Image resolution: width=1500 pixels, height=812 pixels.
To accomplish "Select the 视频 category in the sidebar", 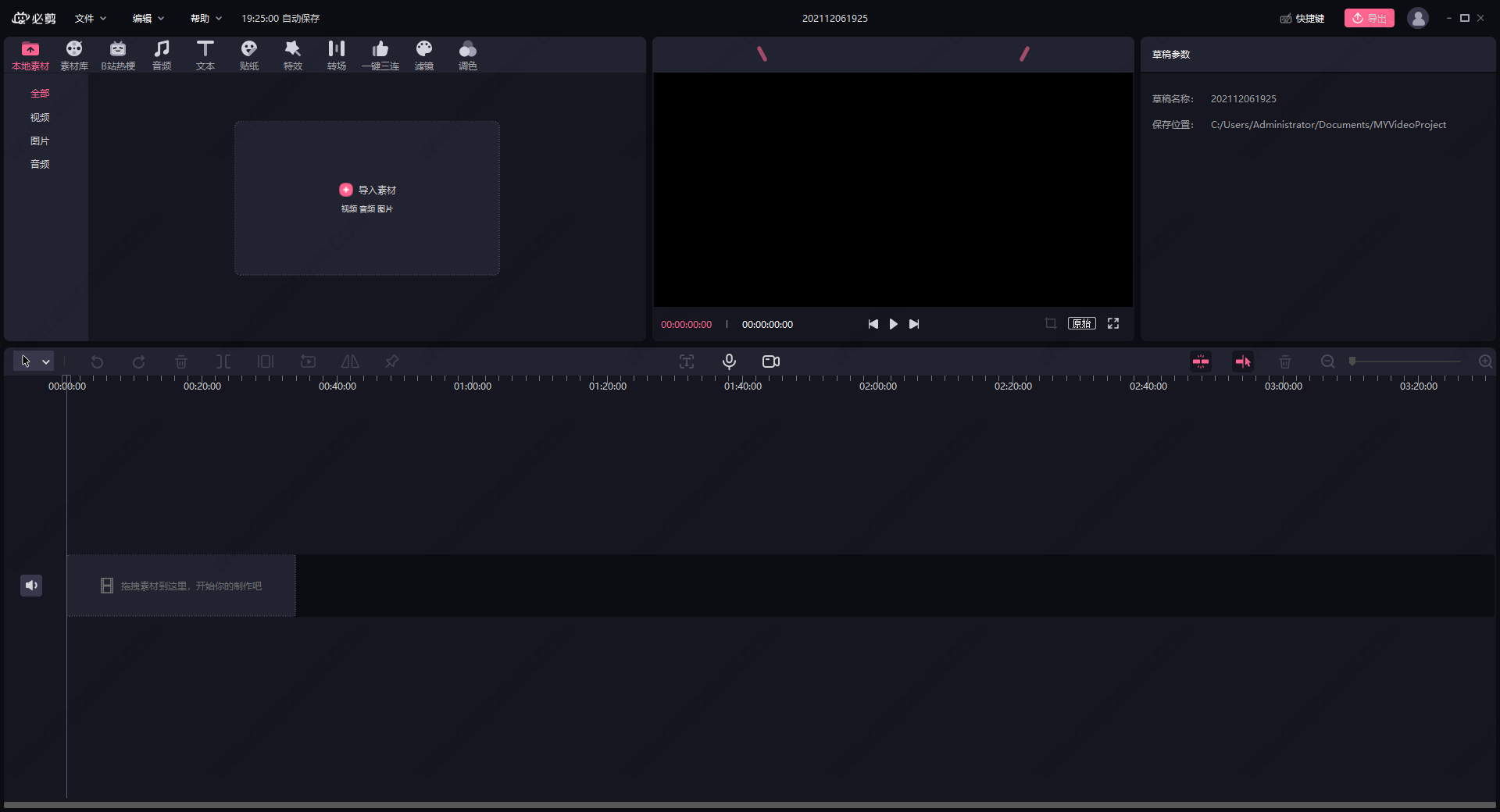I will (x=40, y=117).
